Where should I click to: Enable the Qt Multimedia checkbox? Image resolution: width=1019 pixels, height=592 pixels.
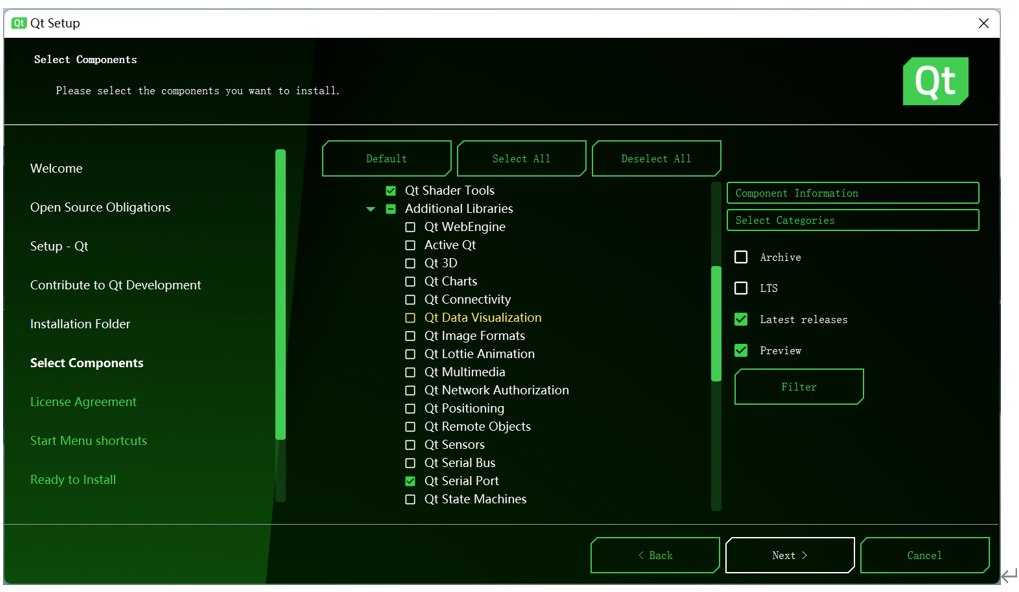pos(410,372)
